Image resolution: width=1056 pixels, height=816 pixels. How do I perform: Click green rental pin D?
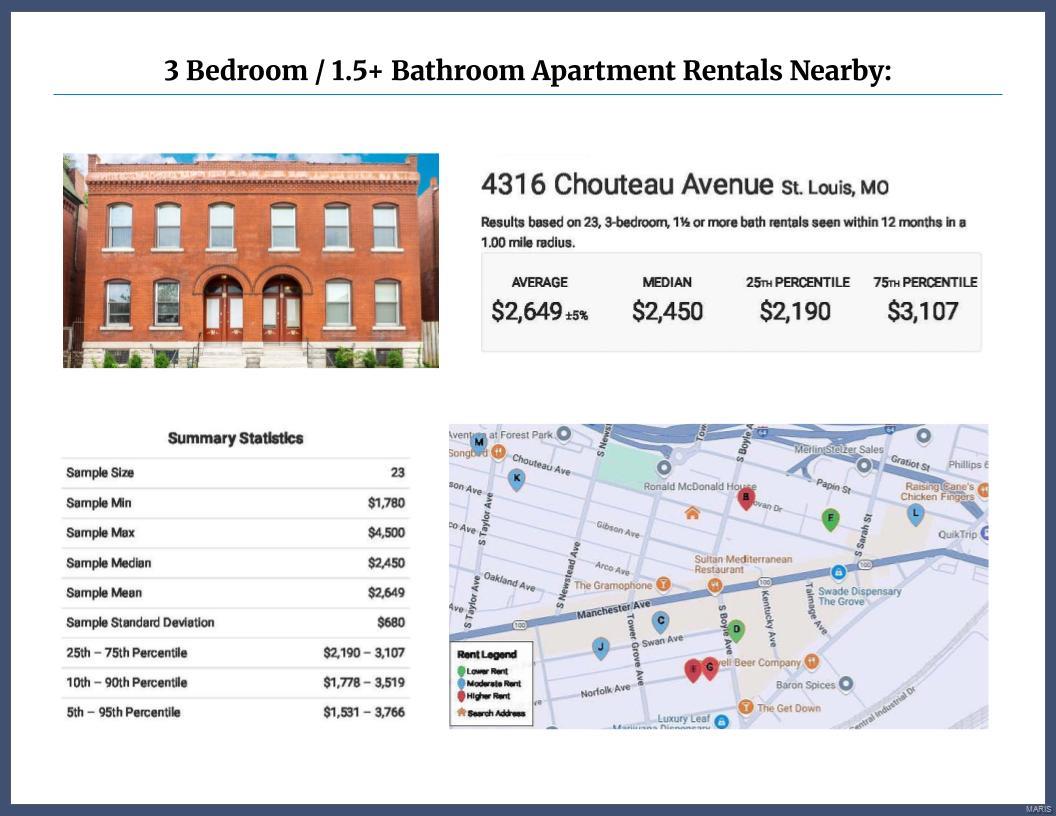coord(737,630)
